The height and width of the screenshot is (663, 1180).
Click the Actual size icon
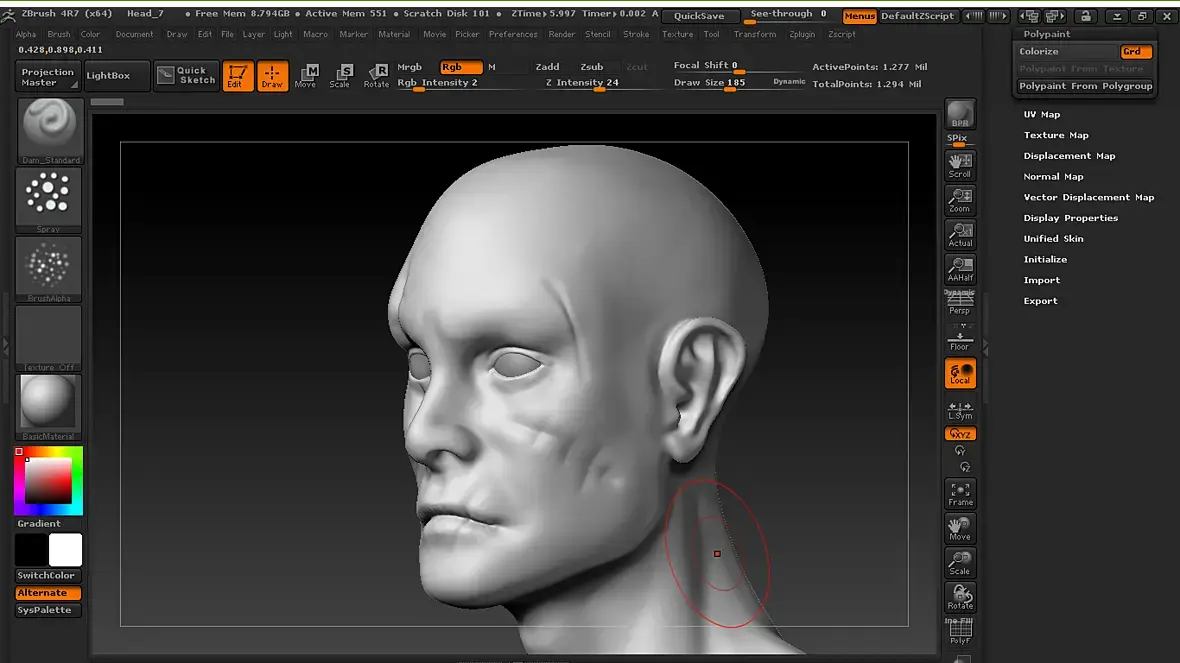point(960,235)
